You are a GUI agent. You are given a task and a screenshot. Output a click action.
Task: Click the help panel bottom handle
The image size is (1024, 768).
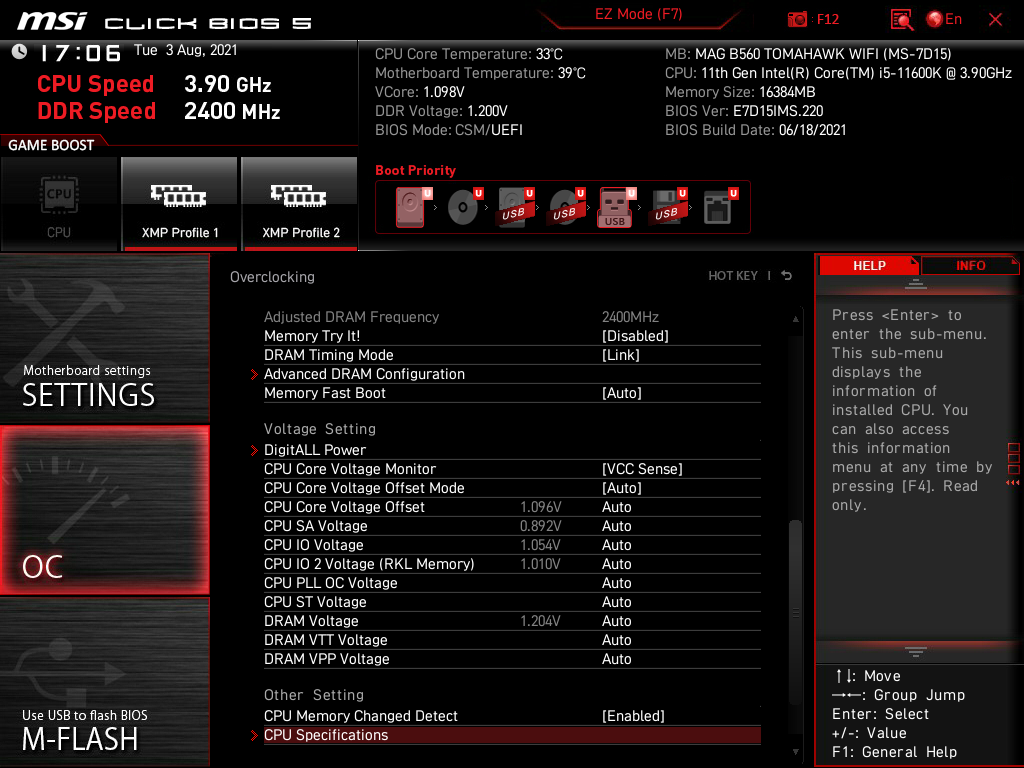[x=916, y=652]
